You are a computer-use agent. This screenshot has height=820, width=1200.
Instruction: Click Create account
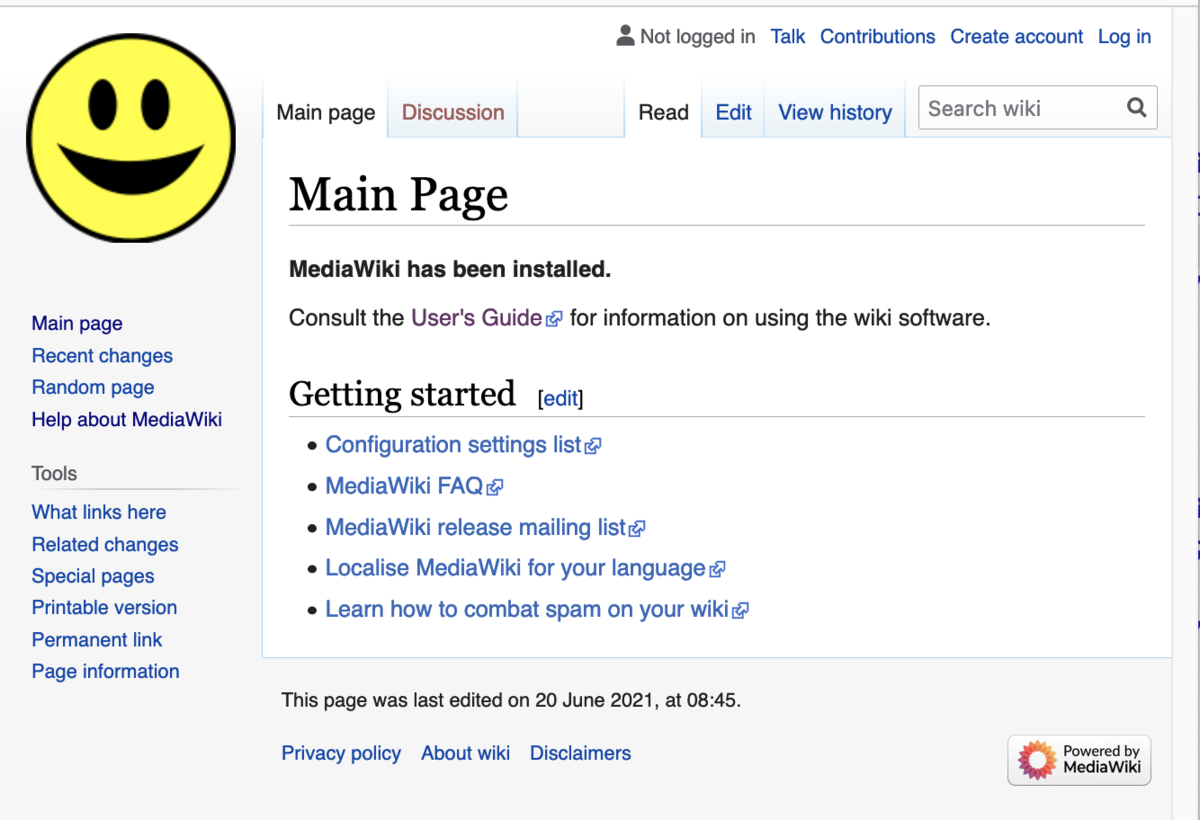coord(1016,36)
